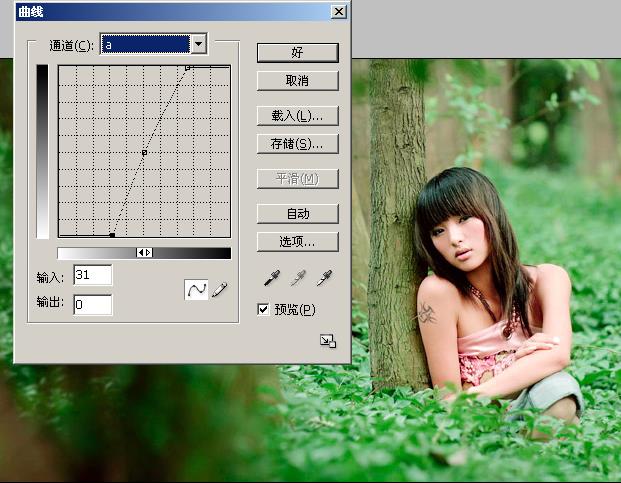This screenshot has height=483, width=621.
Task: Click the horizontal input gradient bar
Action: click(x=144, y=253)
